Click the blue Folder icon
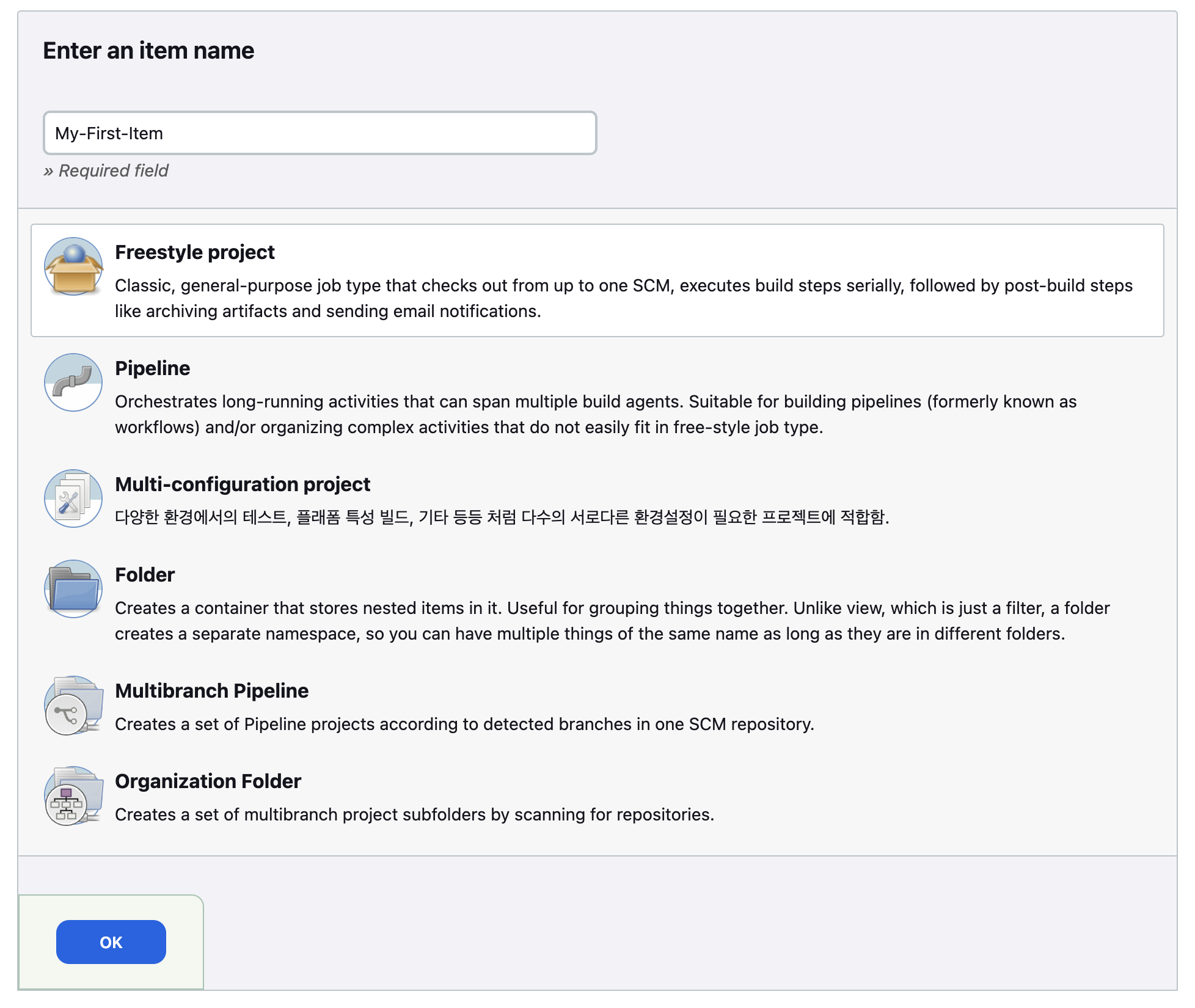1195x1008 pixels. (73, 589)
